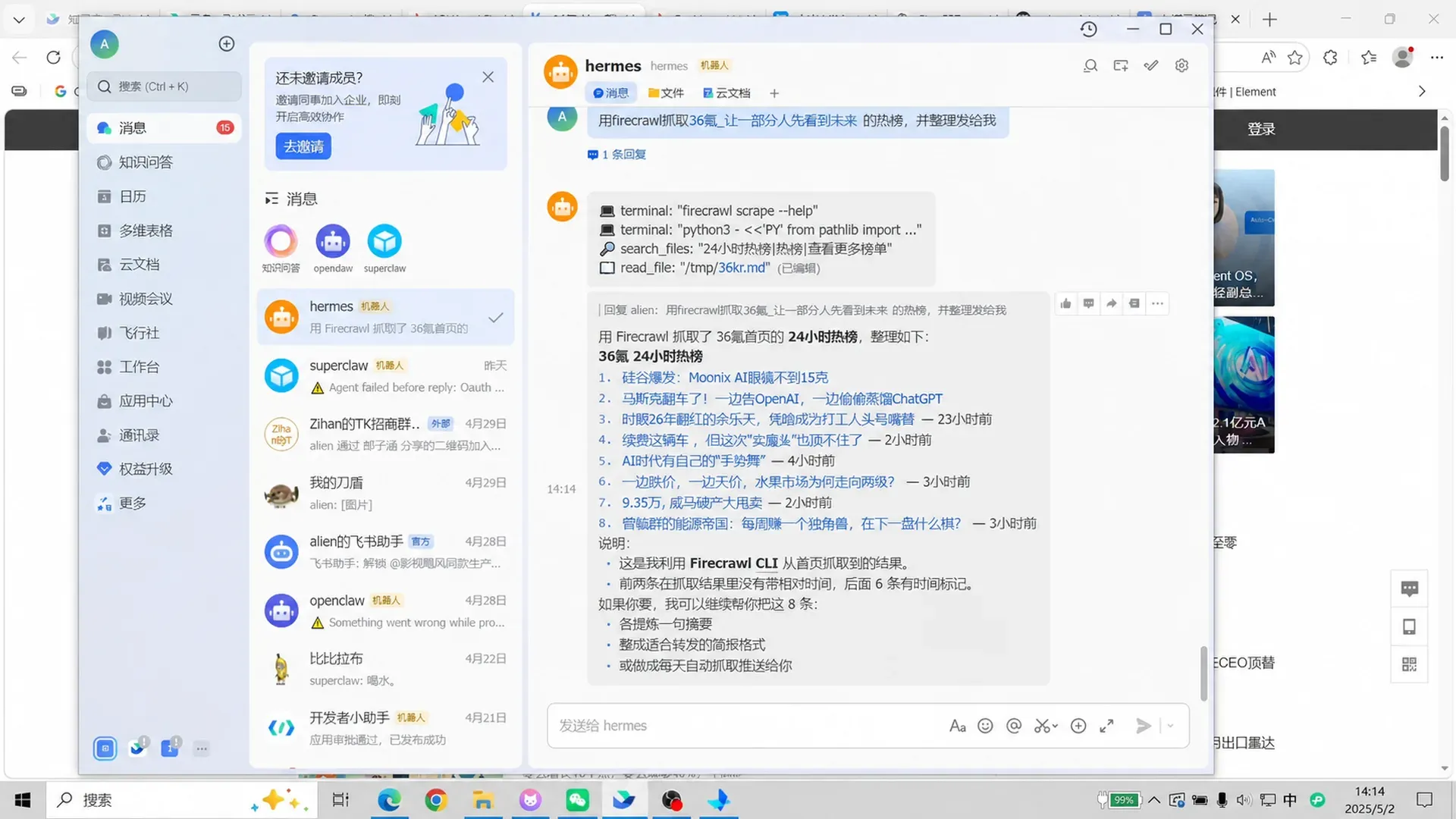
Task: Open 应用中心 app center
Action: [164, 401]
